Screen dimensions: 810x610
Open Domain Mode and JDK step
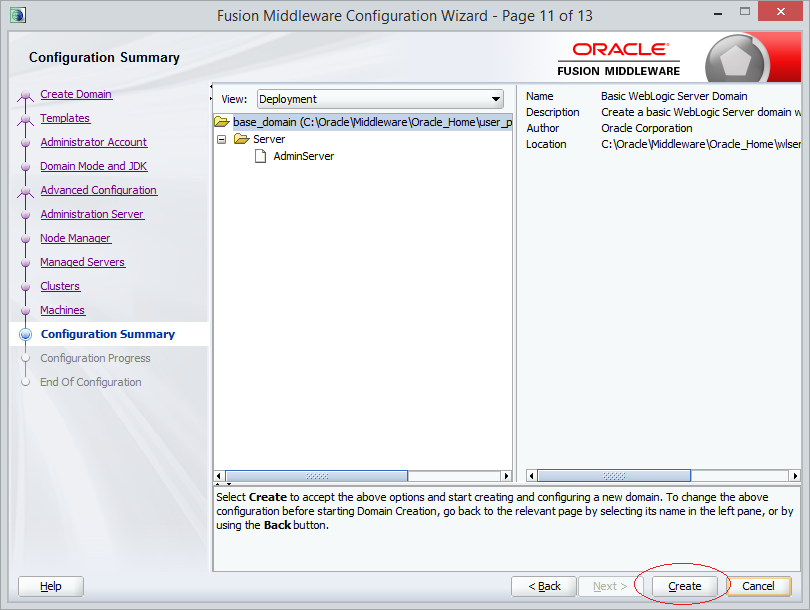click(x=94, y=166)
